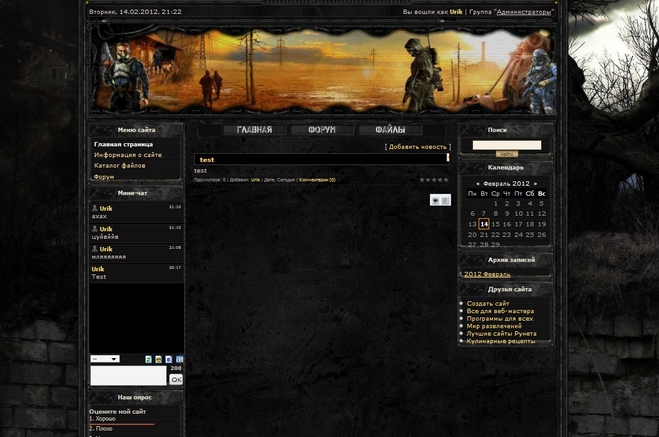Click into the search input field
The width and height of the screenshot is (659, 437).
click(x=507, y=145)
